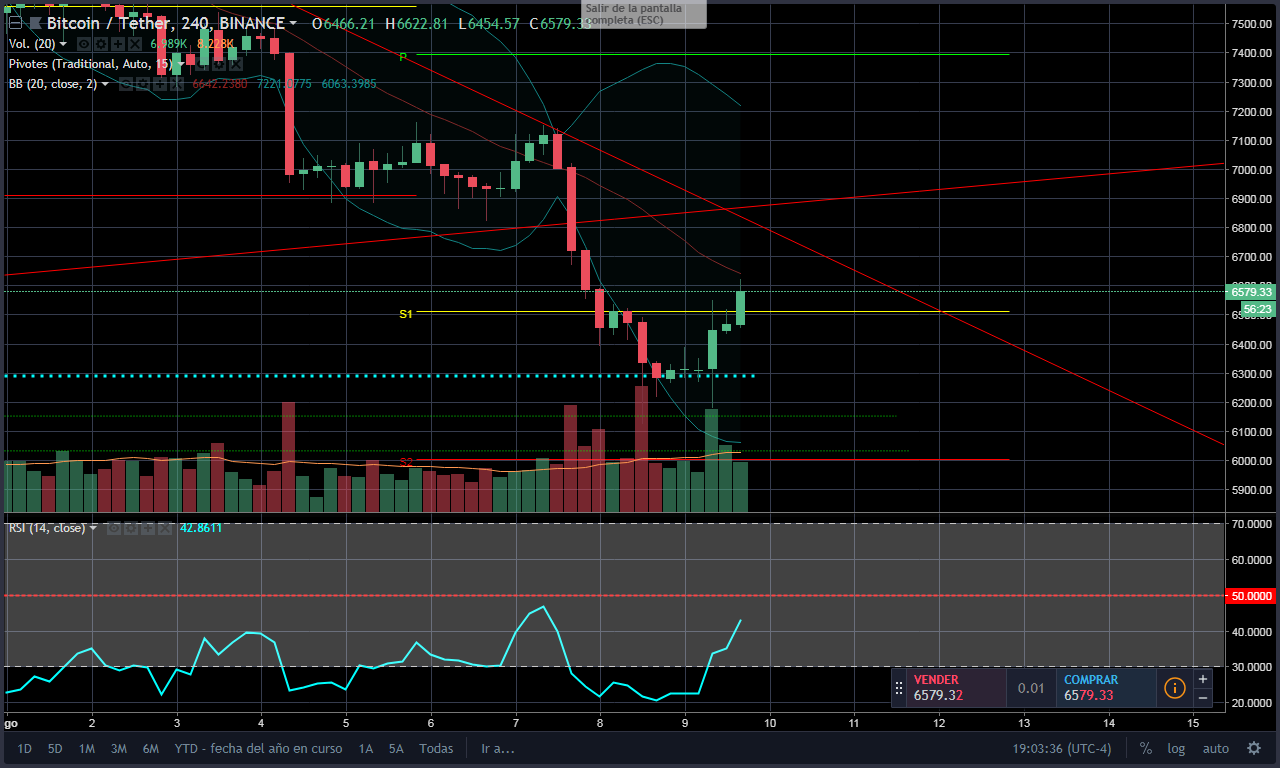Viewport: 1280px width, 768px height.
Task: Open chart settings gear in bottom bar
Action: coord(1254,748)
